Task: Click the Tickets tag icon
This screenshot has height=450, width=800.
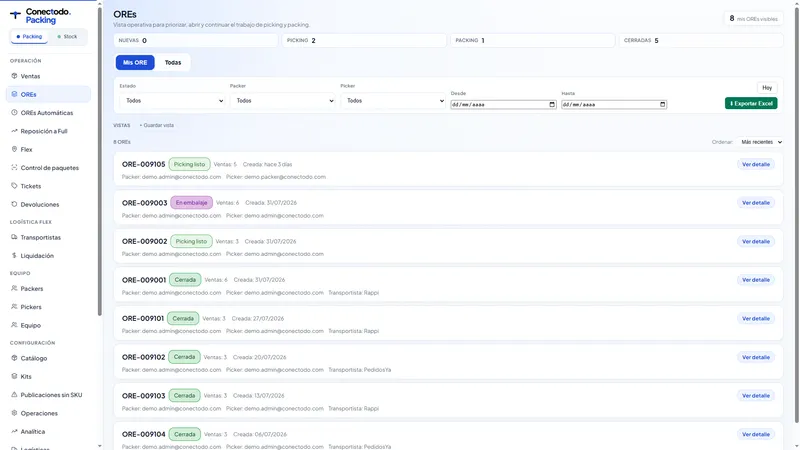Action: [x=14, y=186]
